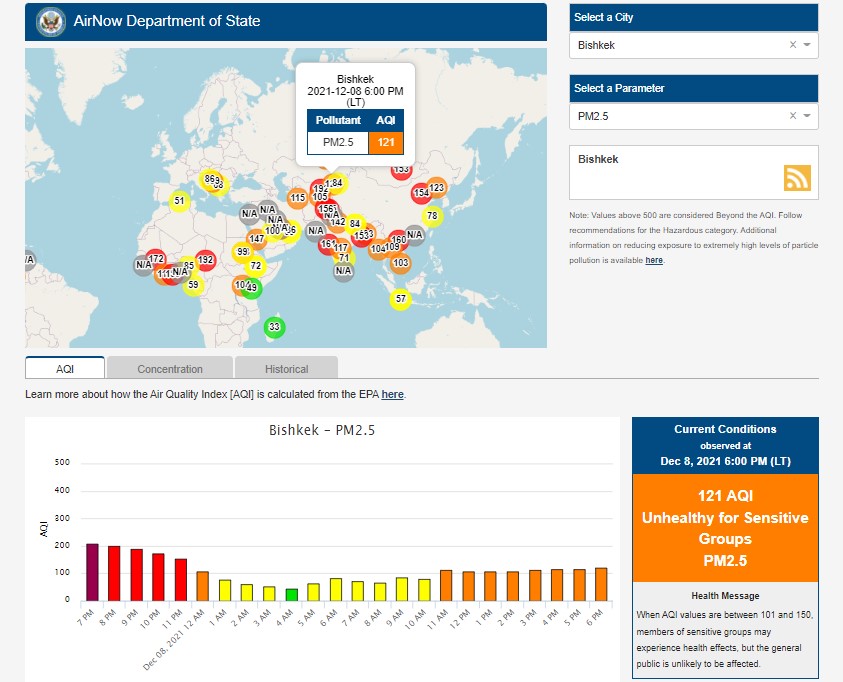843x682 pixels.
Task: Clear the PM2.5 parameter selection
Action: click(793, 116)
